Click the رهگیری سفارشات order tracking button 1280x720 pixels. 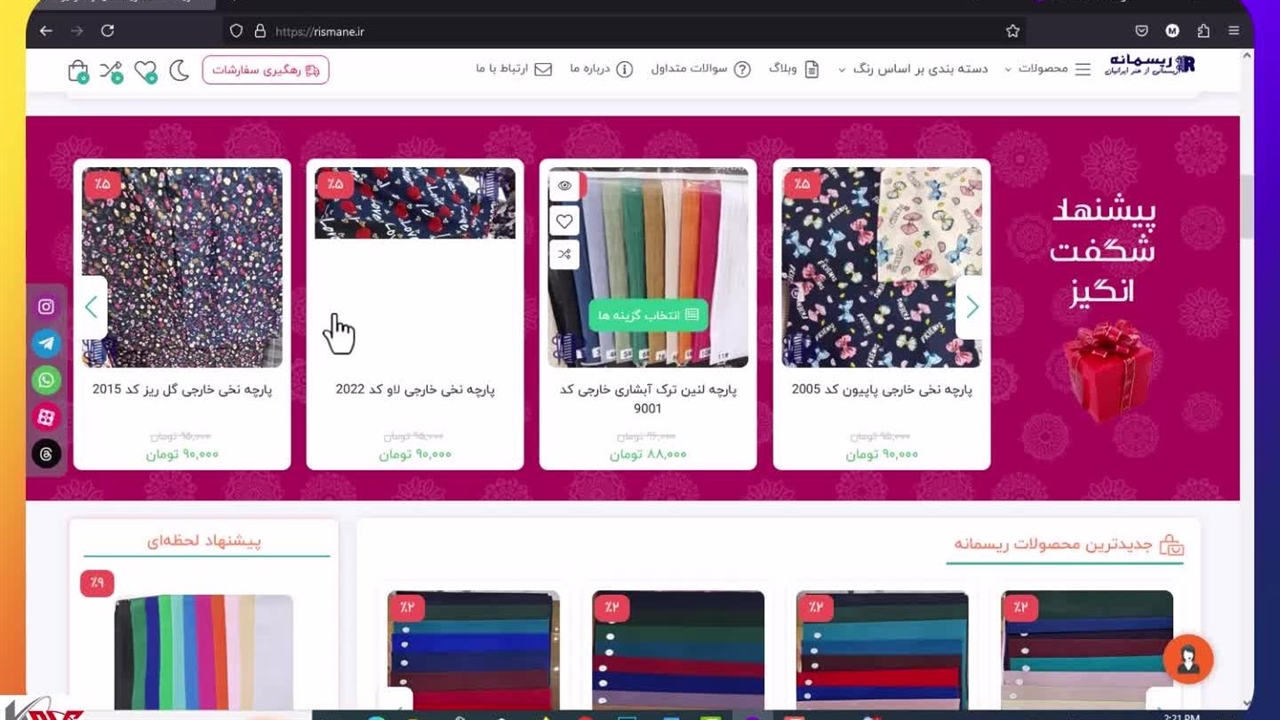pos(265,70)
